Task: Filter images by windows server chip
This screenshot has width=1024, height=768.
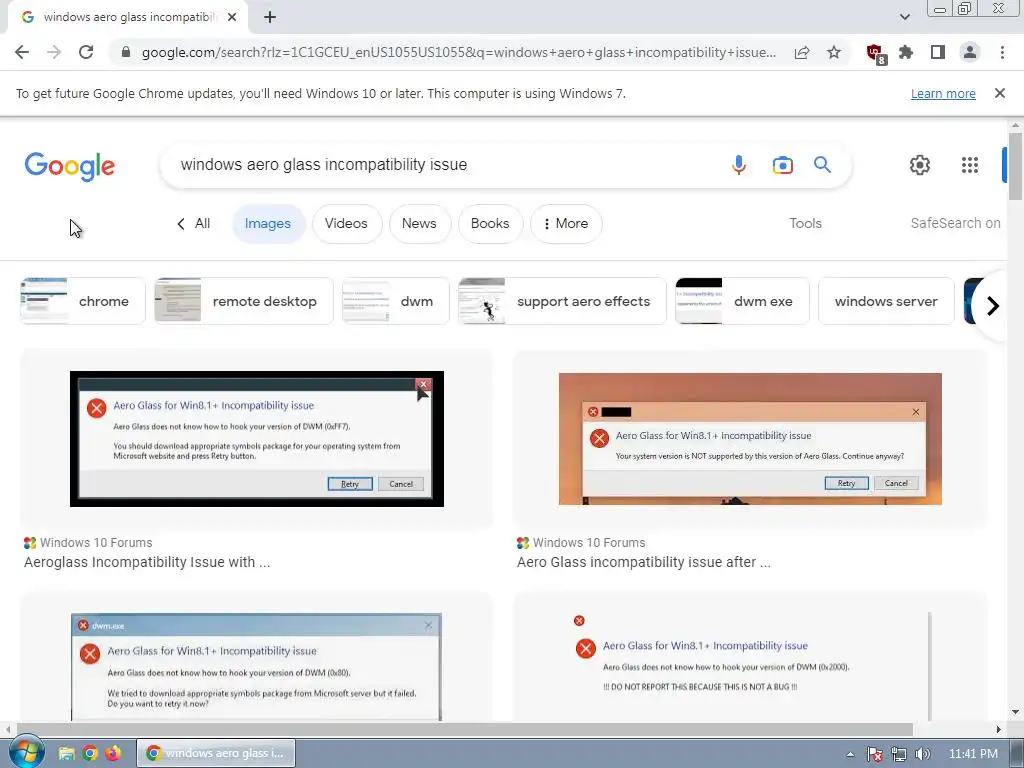Action: [886, 301]
